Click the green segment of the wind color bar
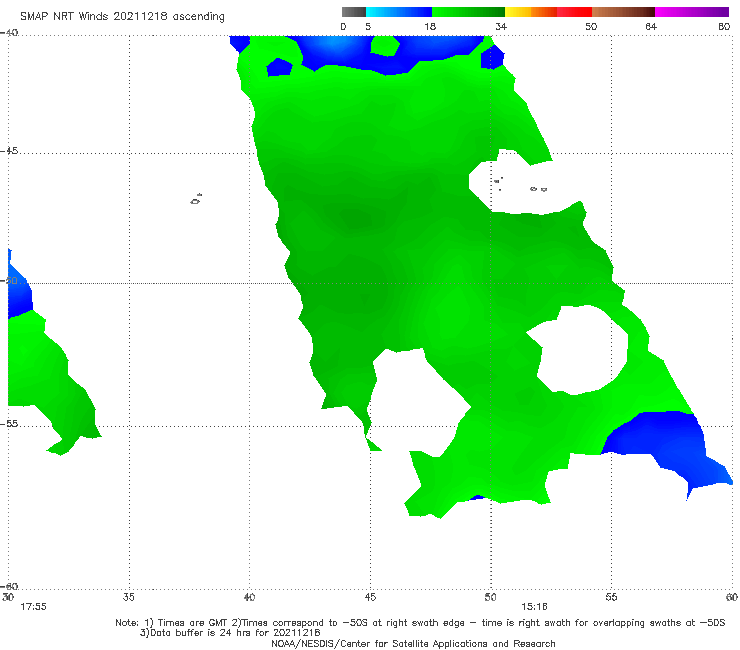The width and height of the screenshot is (740, 650). point(468,12)
